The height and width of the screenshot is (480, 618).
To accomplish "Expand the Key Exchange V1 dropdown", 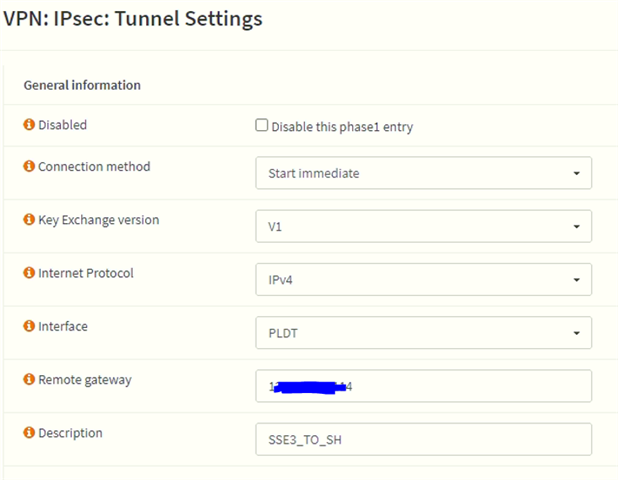I will (423, 226).
